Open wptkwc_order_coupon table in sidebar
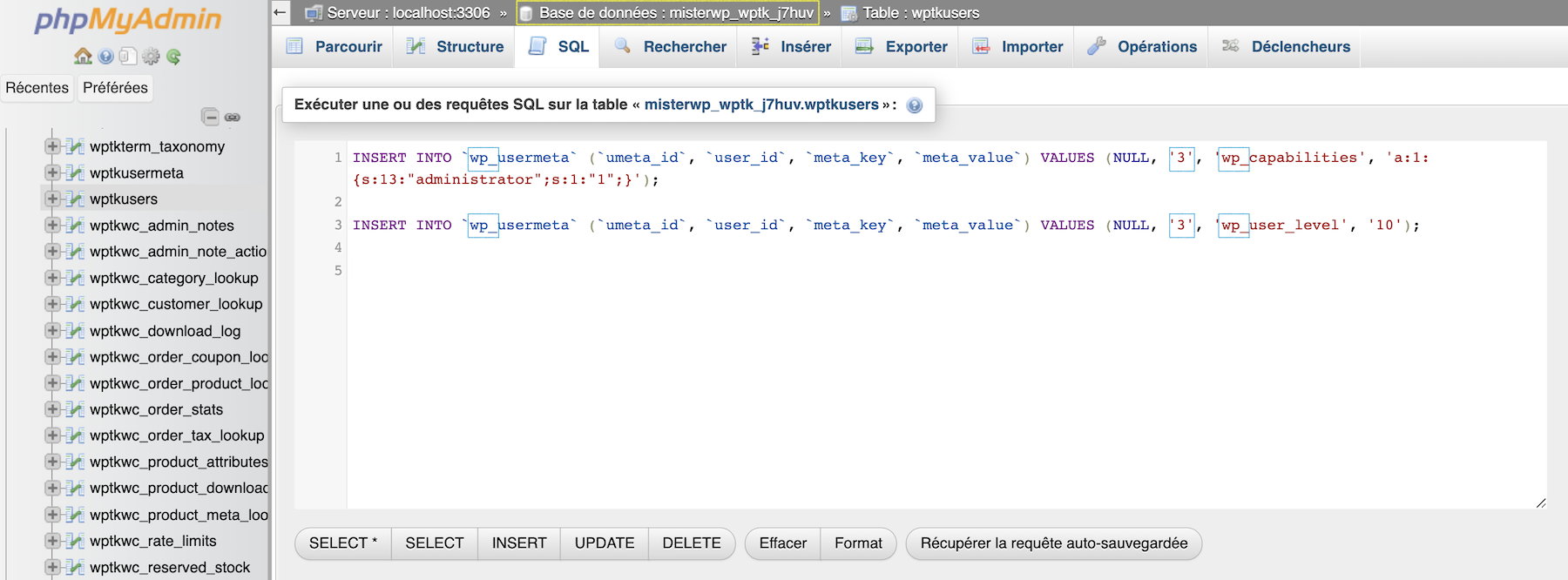This screenshot has height=580, width=1568. click(179, 357)
